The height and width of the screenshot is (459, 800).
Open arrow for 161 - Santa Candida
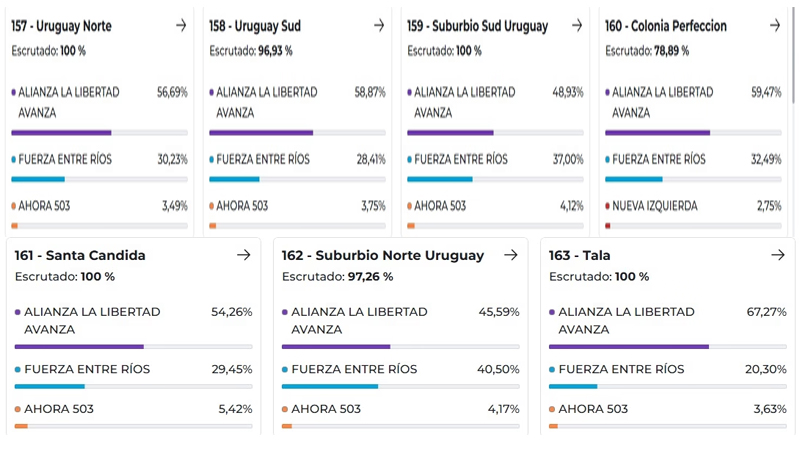(x=243, y=255)
